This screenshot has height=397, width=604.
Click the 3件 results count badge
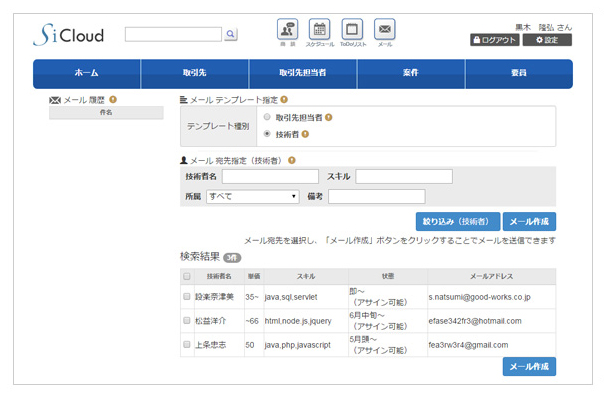(232, 258)
